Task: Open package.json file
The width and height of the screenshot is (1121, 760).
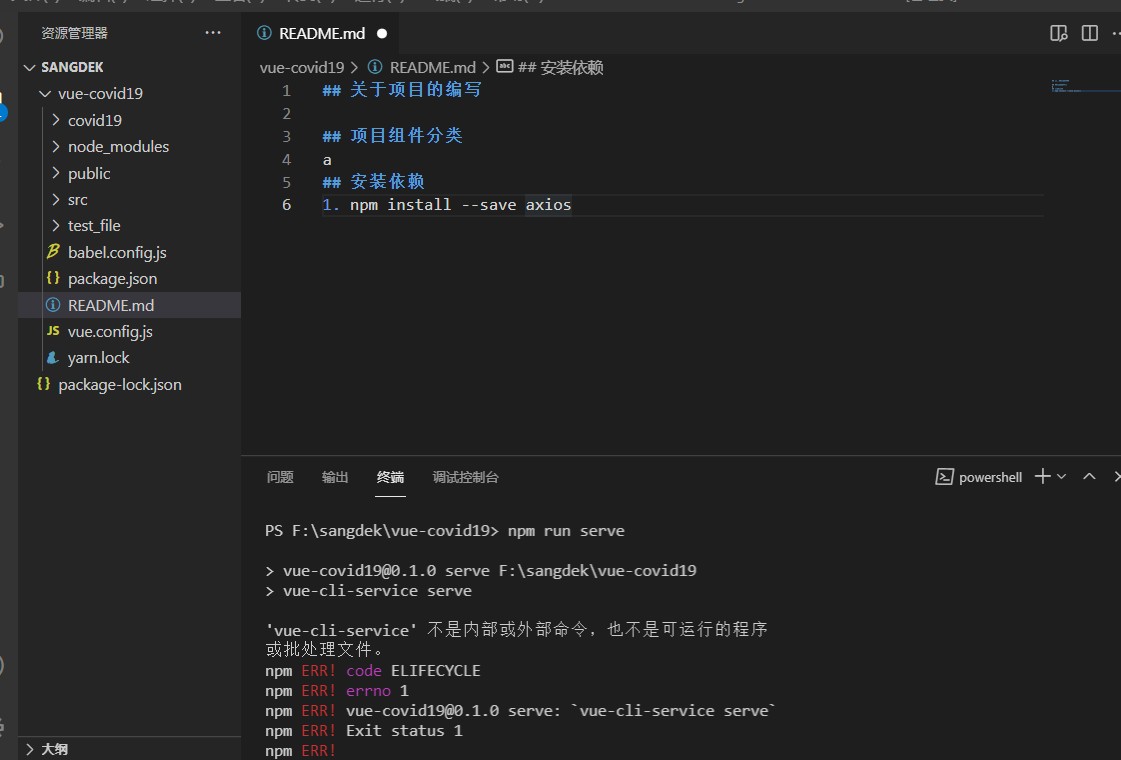Action: (x=112, y=279)
